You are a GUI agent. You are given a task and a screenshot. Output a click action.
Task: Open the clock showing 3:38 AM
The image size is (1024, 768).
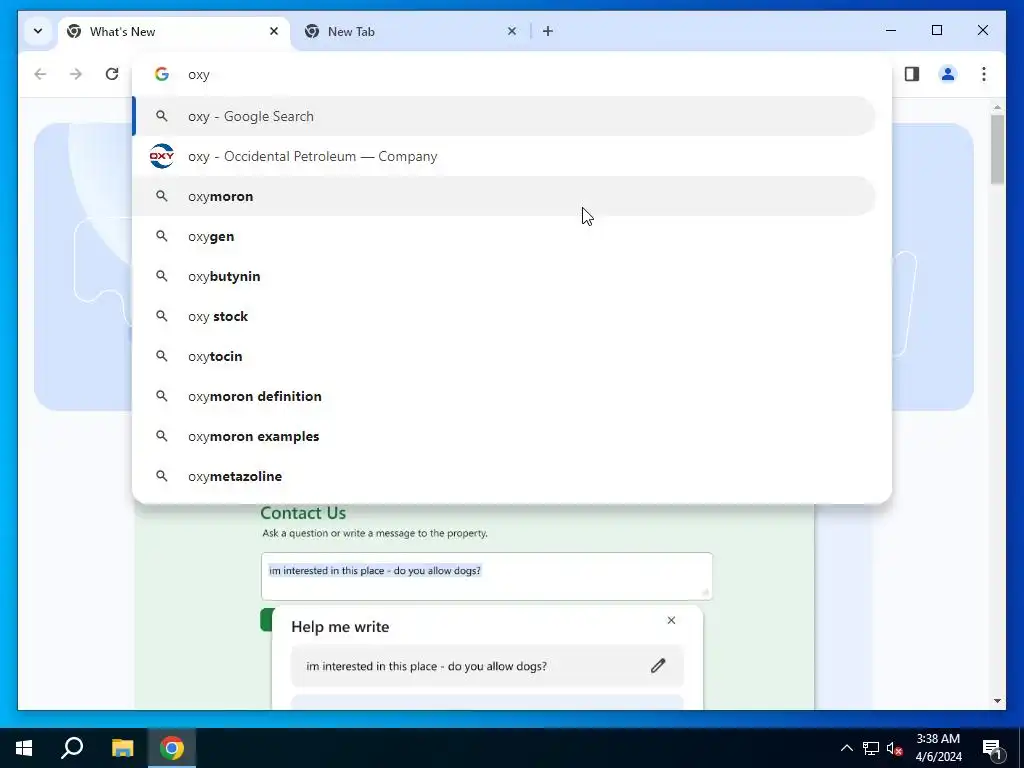[938, 748]
